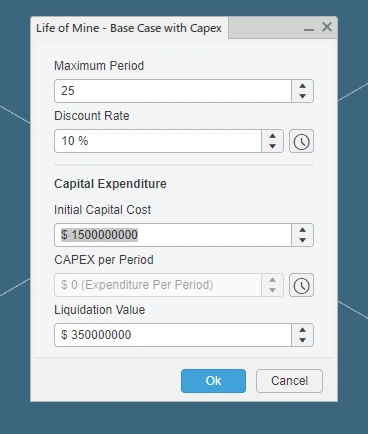Click the Maximum Period field showing 25
368x434 pixels.
tap(173, 91)
